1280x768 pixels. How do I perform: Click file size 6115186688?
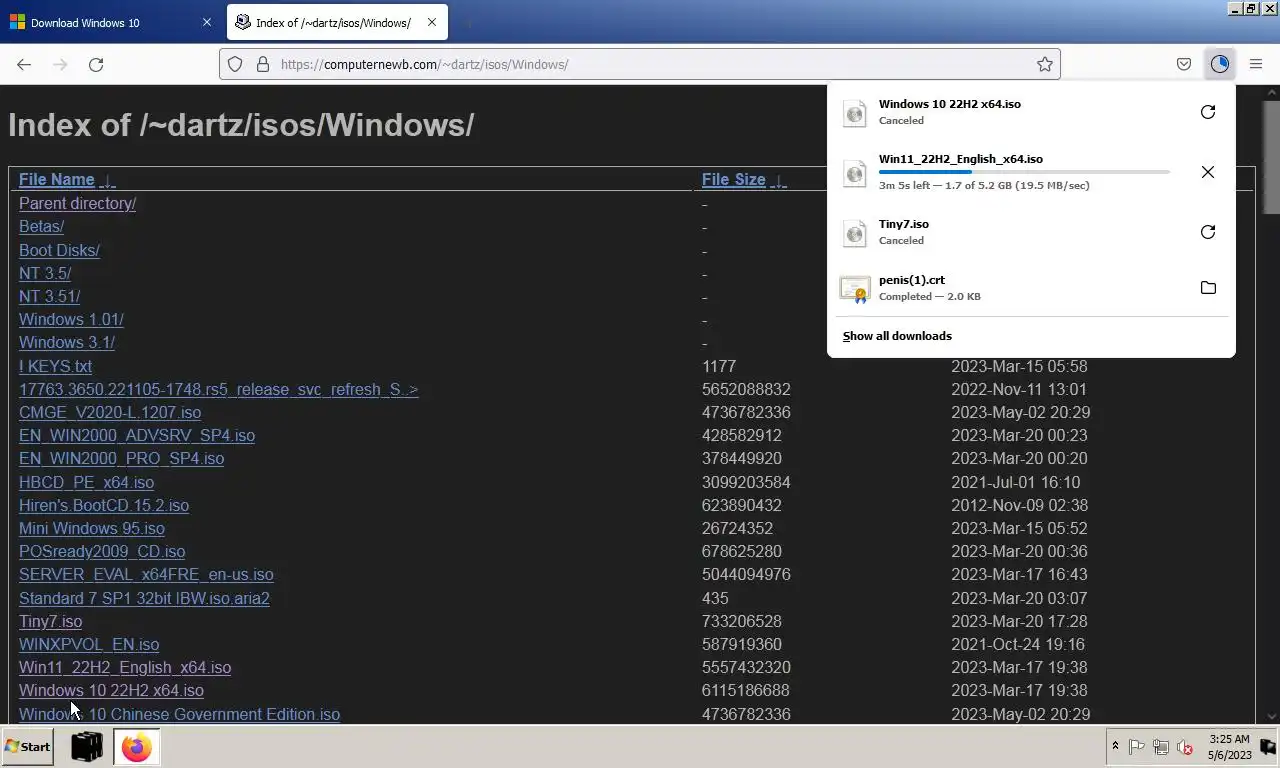click(x=745, y=690)
